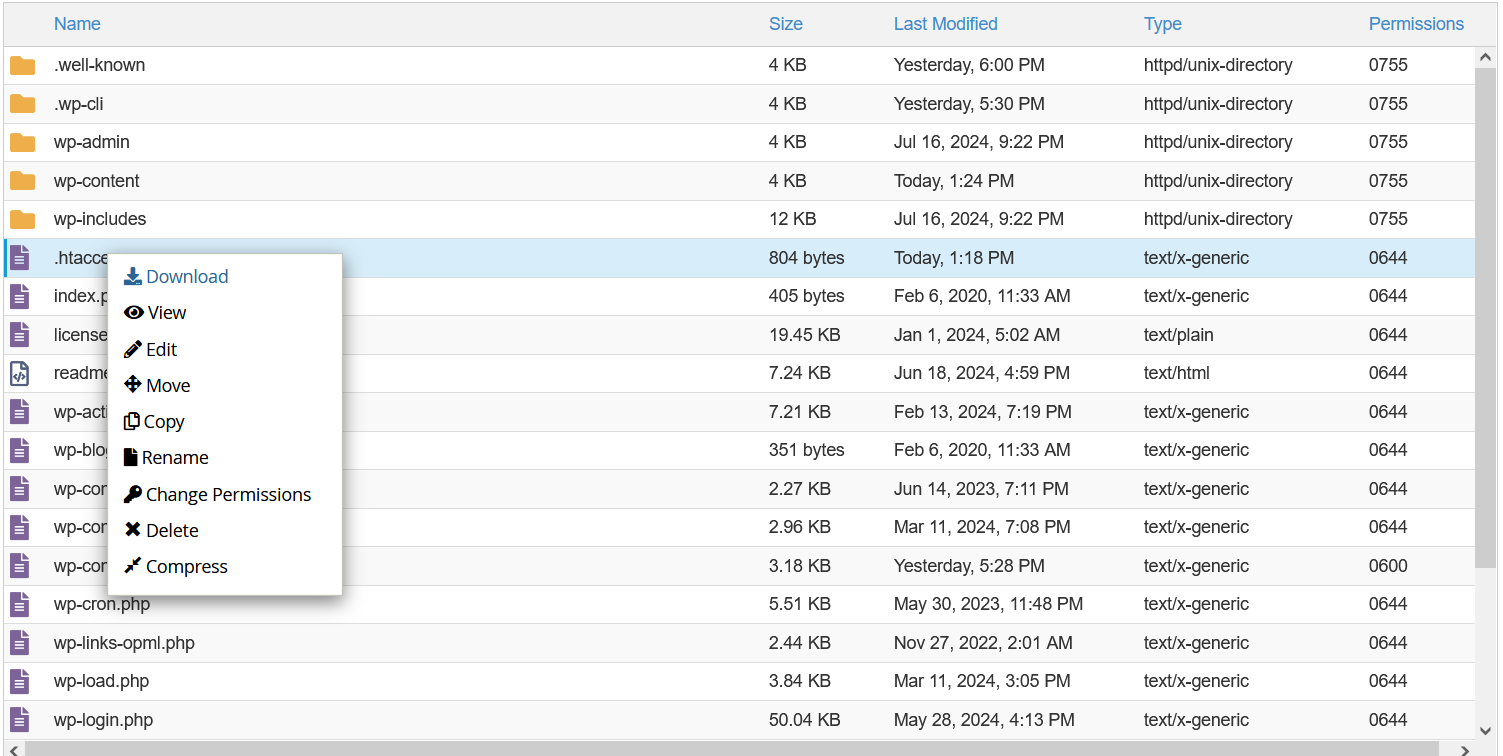Choose View in the context menu
This screenshot has width=1503, height=756.
155,313
